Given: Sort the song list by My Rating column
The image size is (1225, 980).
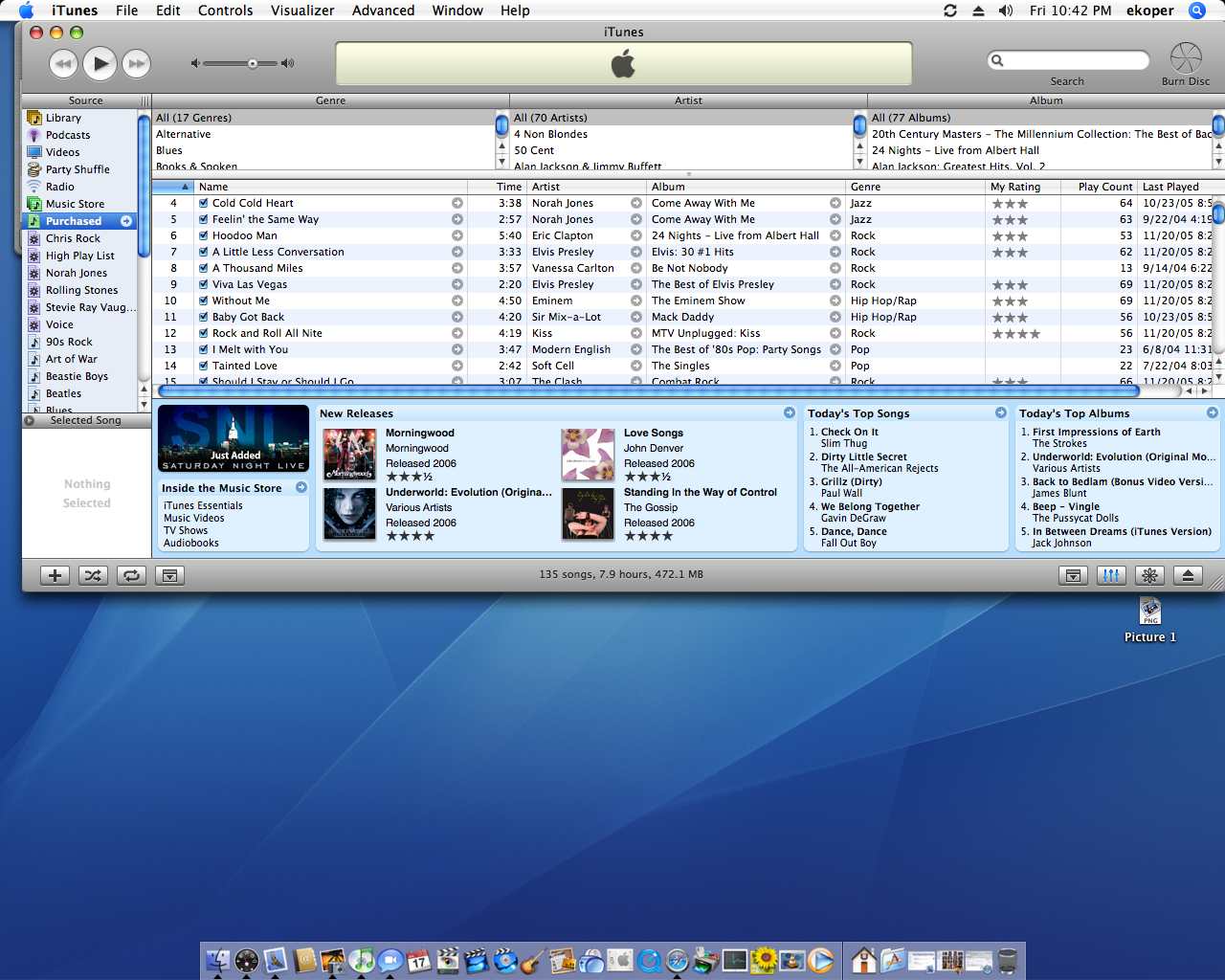Looking at the screenshot, I should coord(1023,187).
